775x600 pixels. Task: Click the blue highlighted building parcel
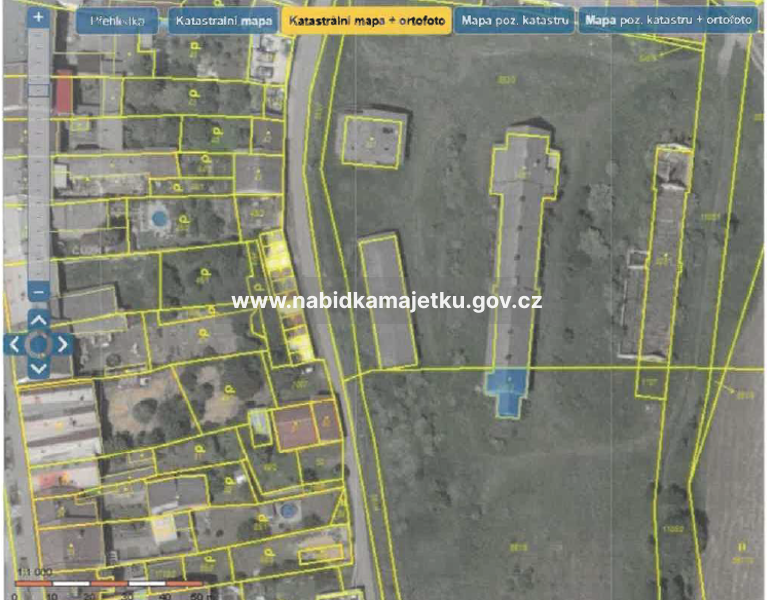tap(508, 390)
